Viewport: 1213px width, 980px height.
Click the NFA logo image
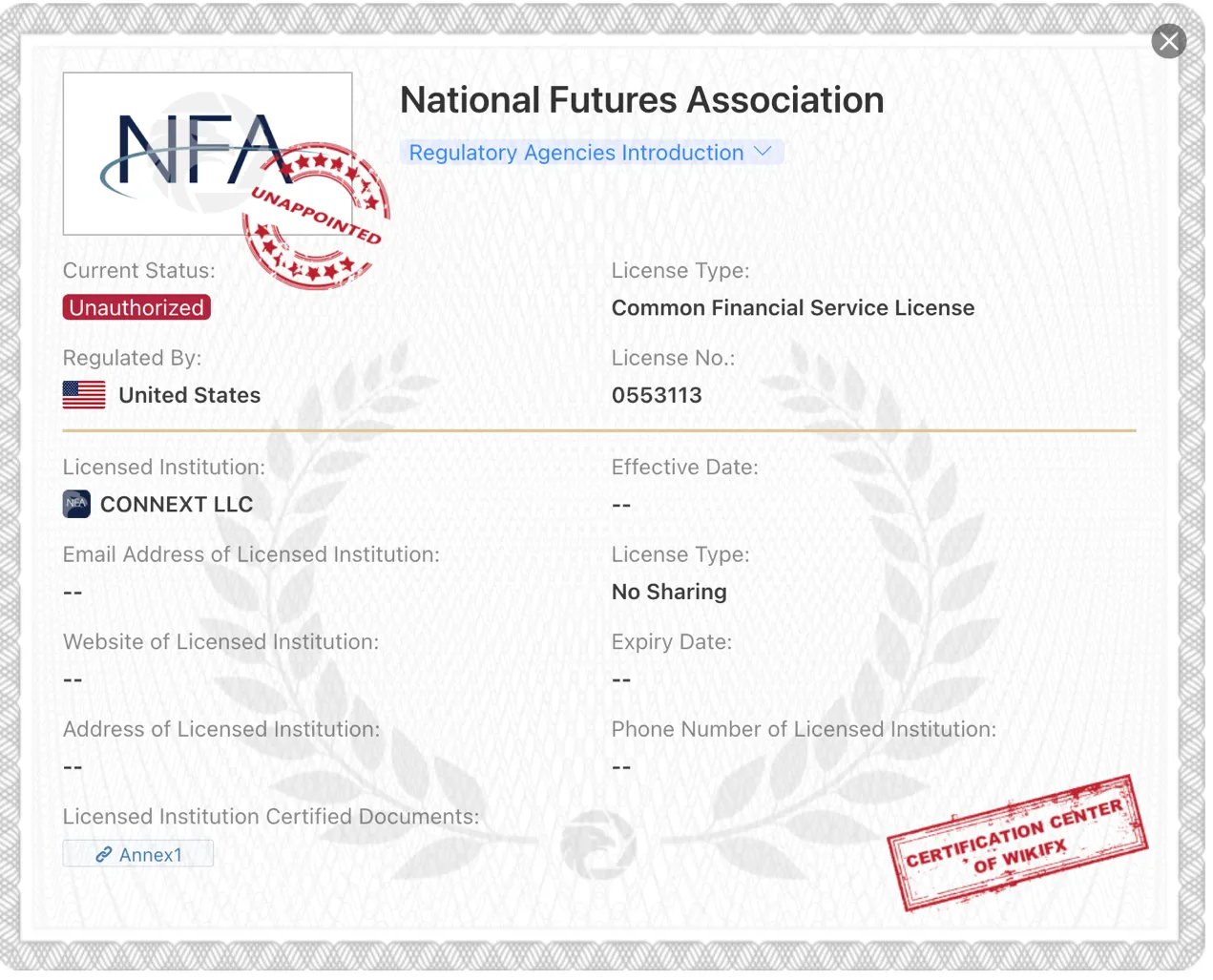[207, 154]
